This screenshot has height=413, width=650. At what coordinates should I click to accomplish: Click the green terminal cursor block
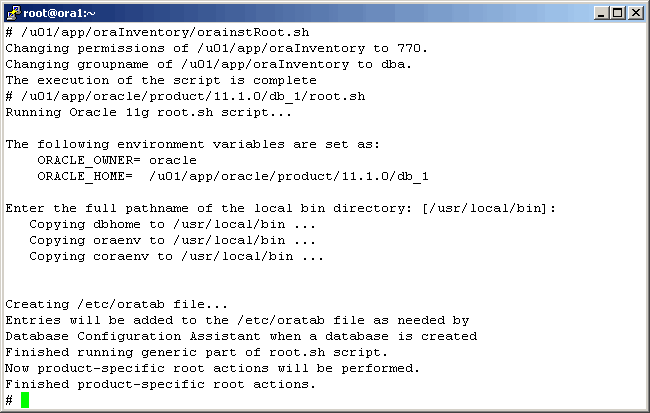(26, 400)
